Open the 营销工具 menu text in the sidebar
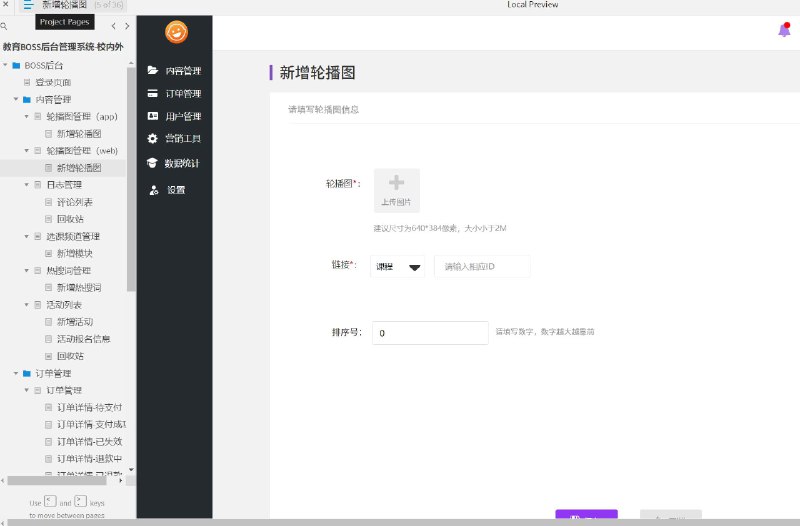 pos(183,138)
